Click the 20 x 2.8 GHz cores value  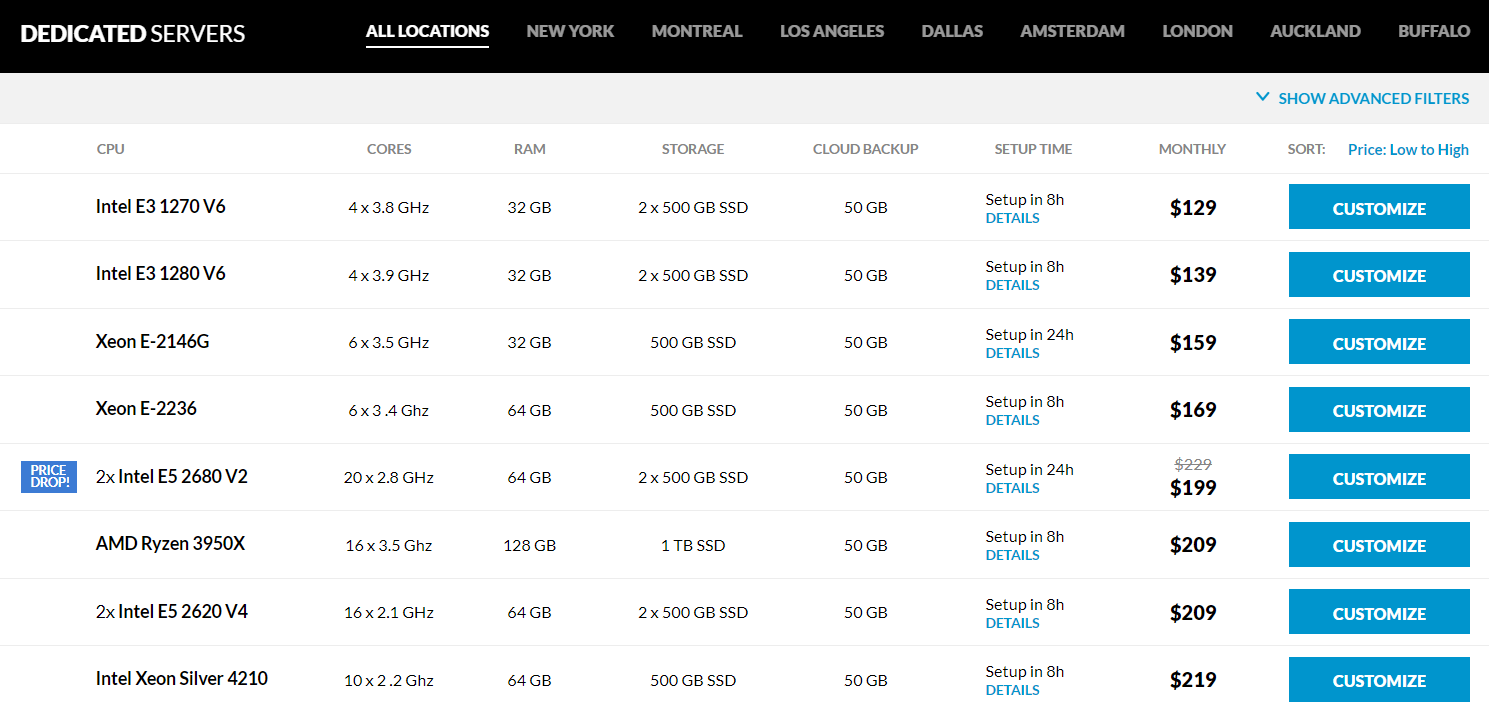coord(389,478)
